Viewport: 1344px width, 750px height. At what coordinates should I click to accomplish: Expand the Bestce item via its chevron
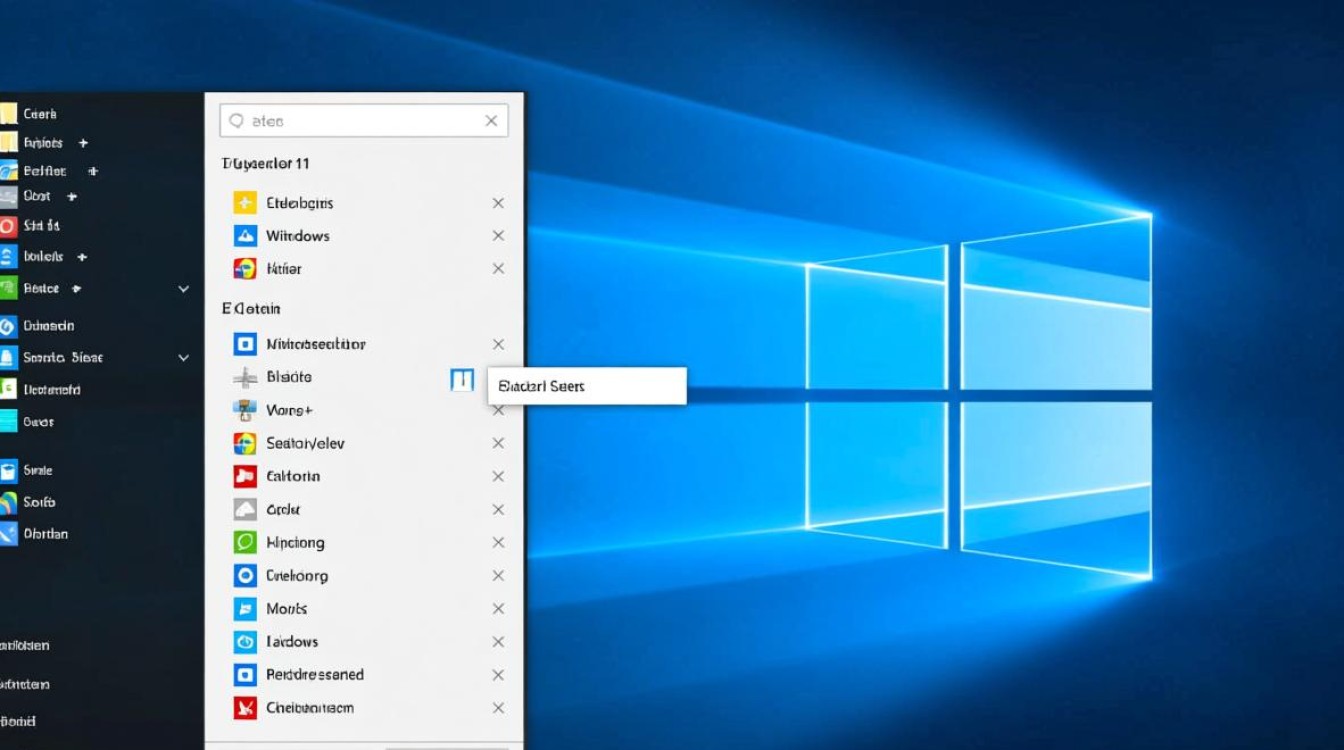click(183, 288)
